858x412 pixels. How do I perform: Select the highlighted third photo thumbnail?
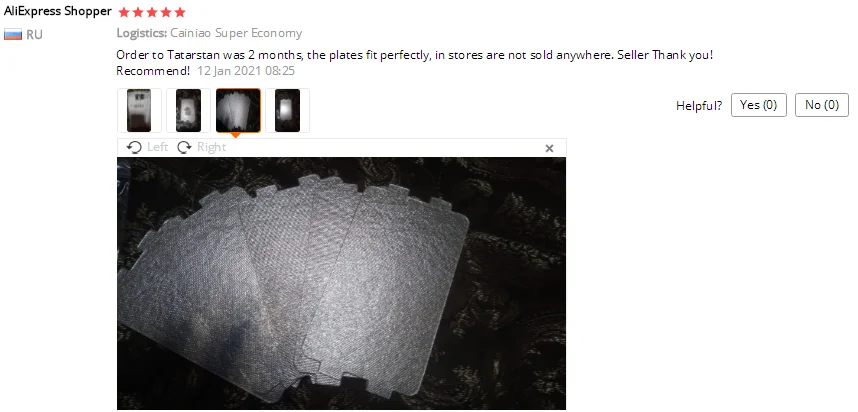238,111
